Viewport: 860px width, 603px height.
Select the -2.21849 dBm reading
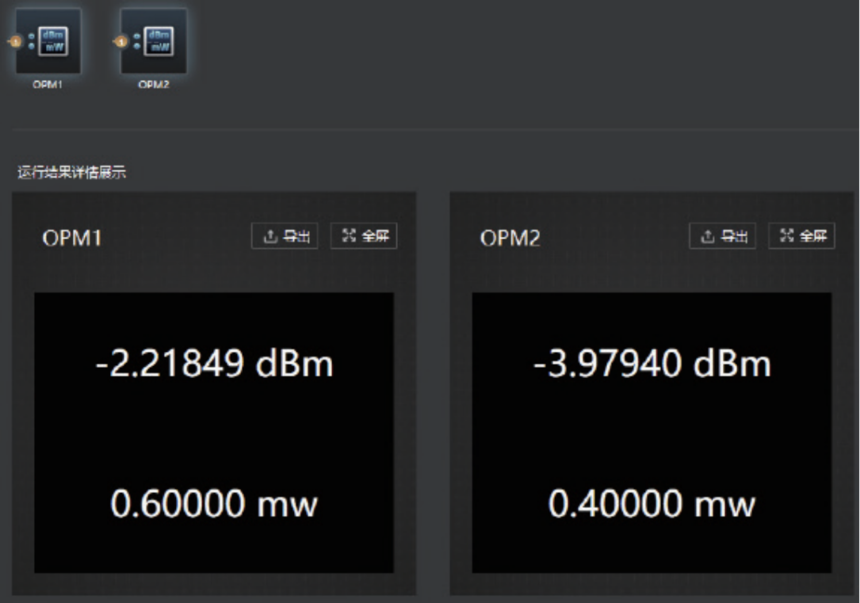pyautogui.click(x=214, y=363)
